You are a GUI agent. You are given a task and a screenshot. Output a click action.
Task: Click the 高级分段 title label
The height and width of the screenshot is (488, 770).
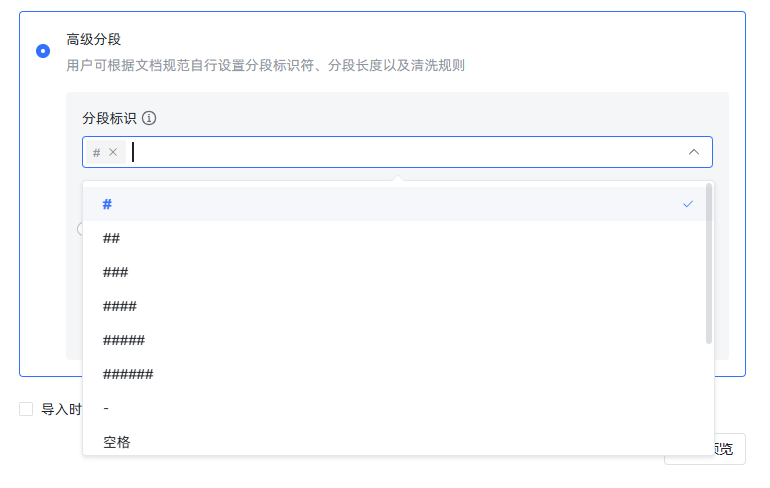93,40
